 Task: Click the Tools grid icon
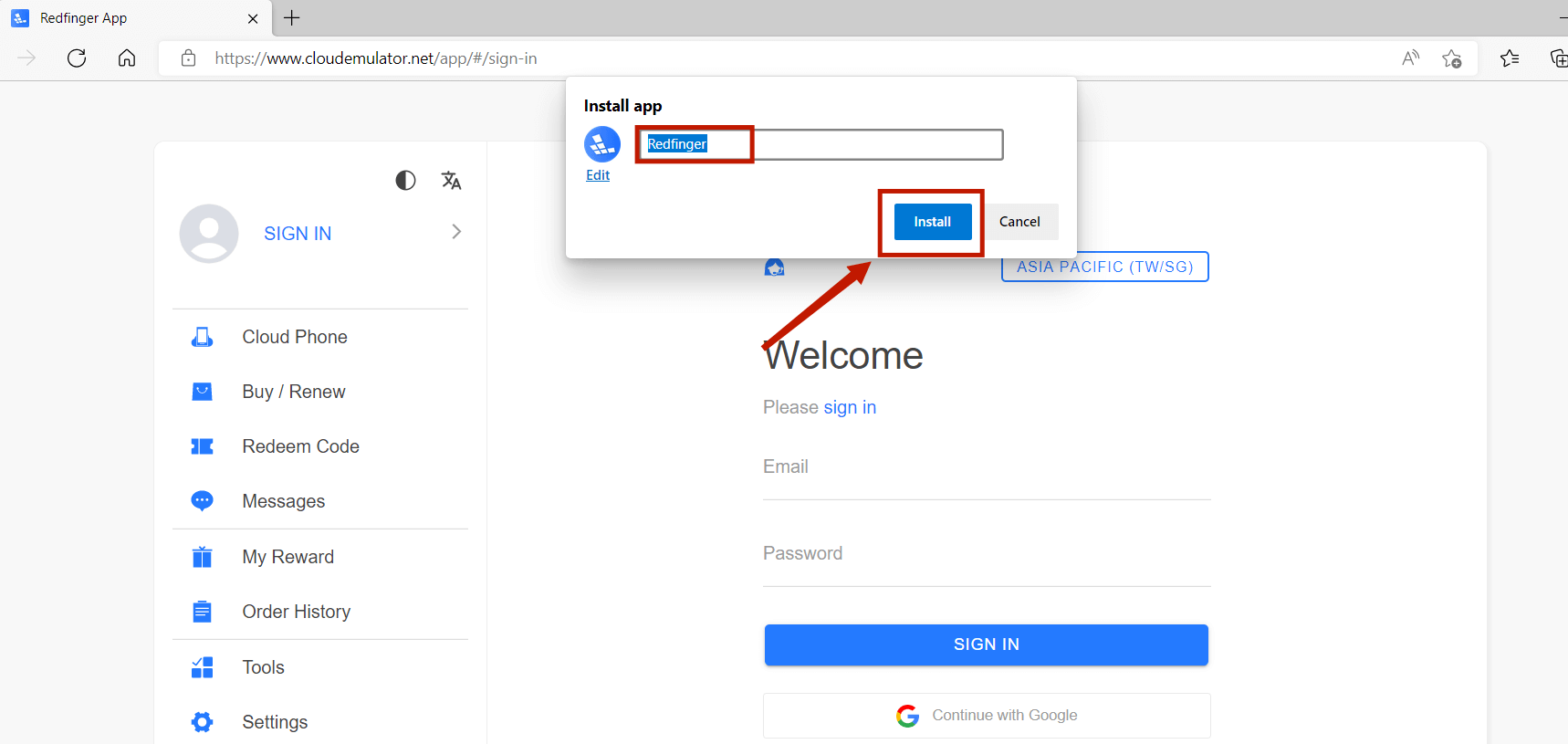202,667
